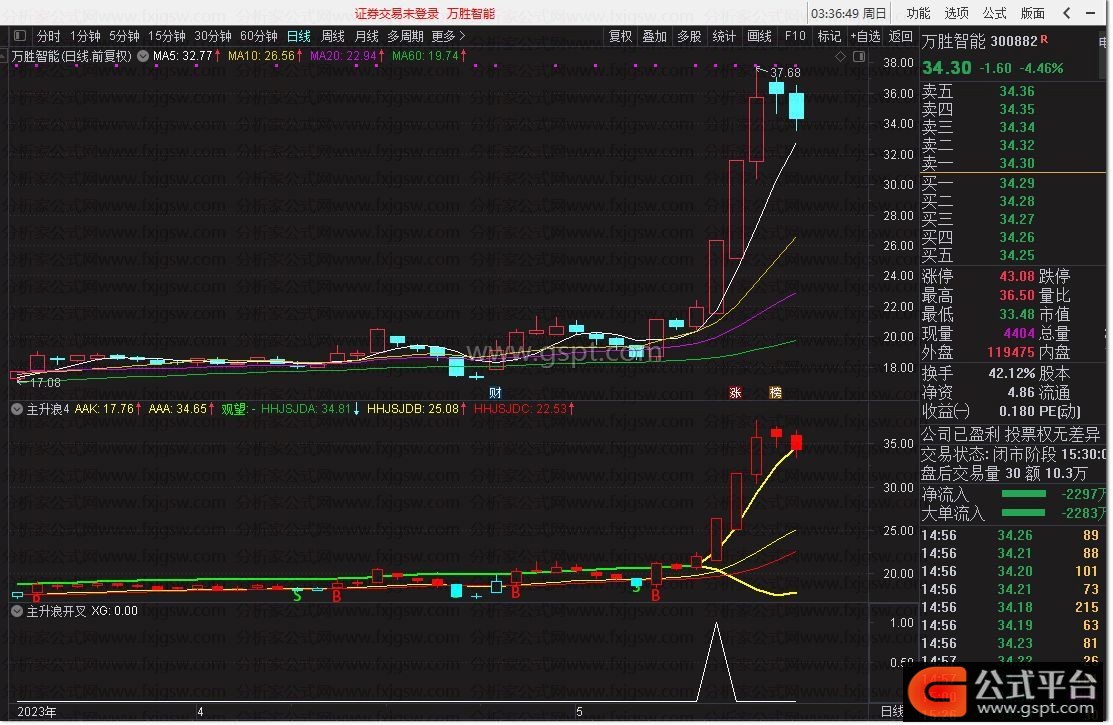This screenshot has height=725, width=1113.
Task: Click the 多股 multi-stock button
Action: tap(689, 36)
